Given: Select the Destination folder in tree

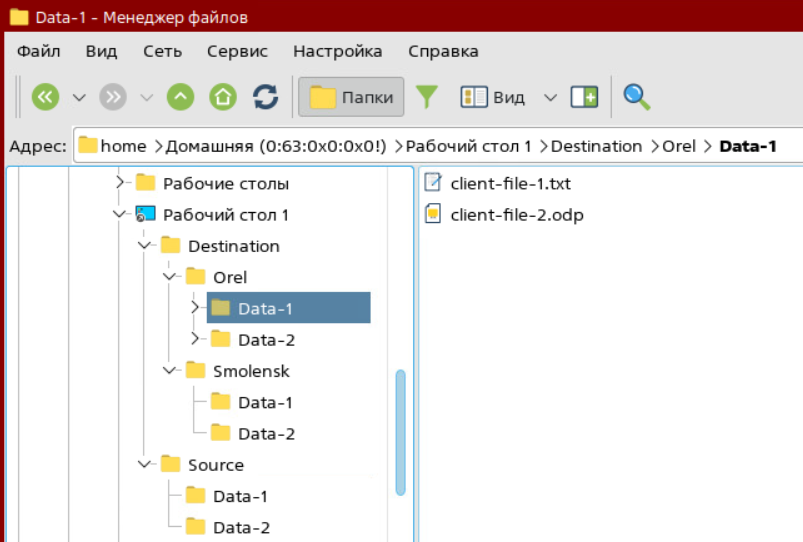Looking at the screenshot, I should [x=234, y=246].
